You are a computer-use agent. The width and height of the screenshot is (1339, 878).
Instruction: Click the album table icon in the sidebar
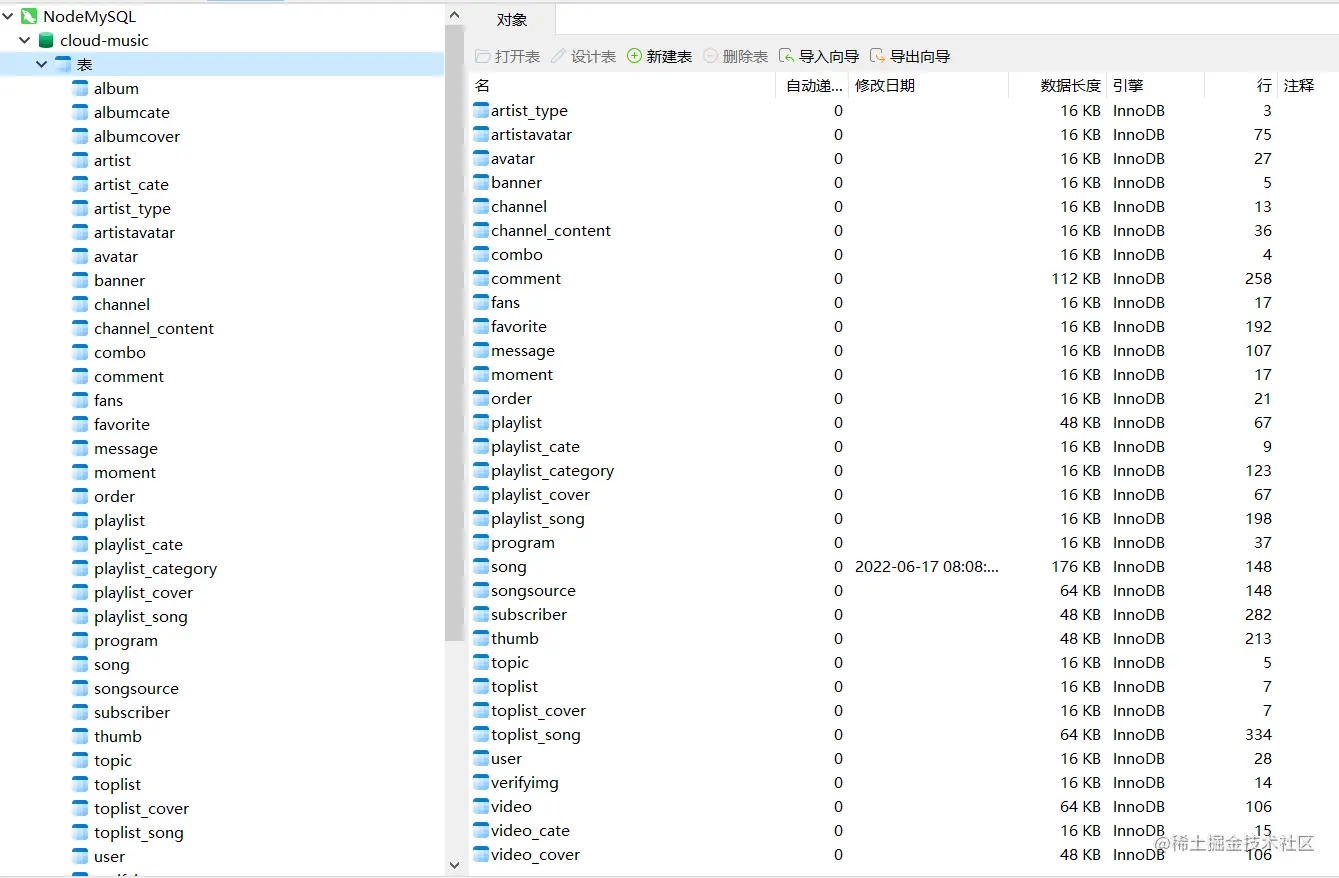80,88
